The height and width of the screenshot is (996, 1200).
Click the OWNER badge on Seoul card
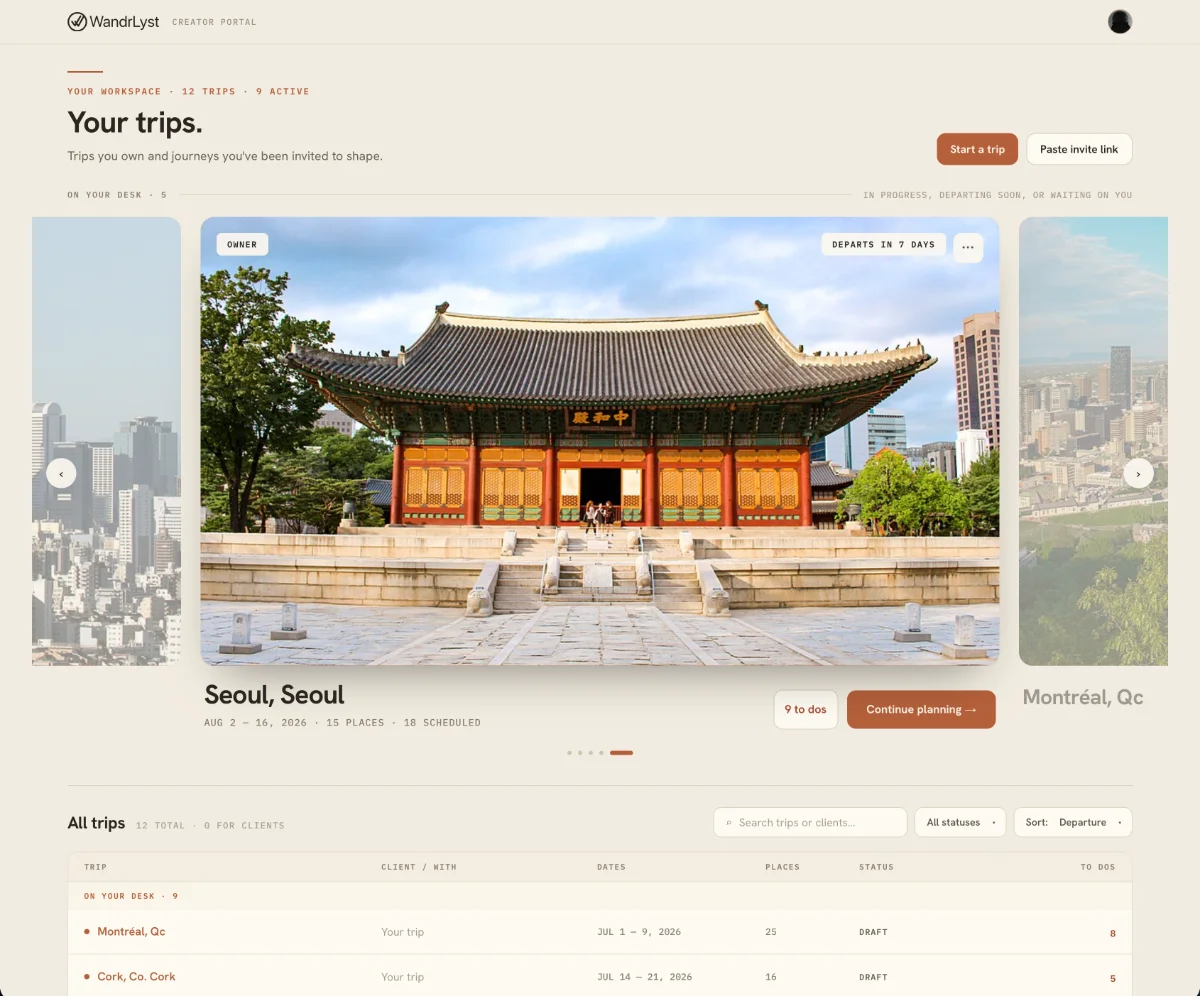[242, 244]
